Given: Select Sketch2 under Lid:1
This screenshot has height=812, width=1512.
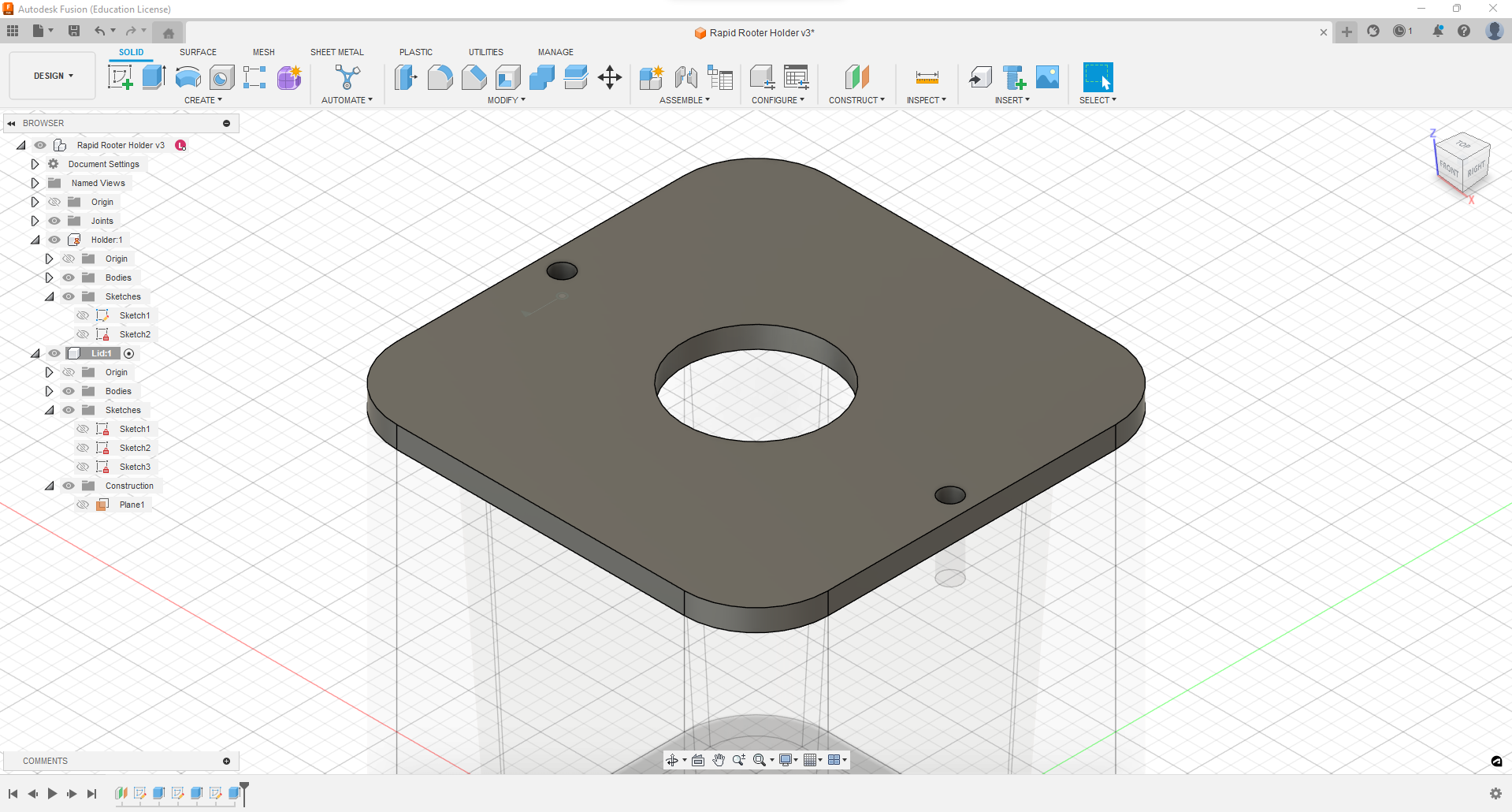Looking at the screenshot, I should pyautogui.click(x=135, y=448).
